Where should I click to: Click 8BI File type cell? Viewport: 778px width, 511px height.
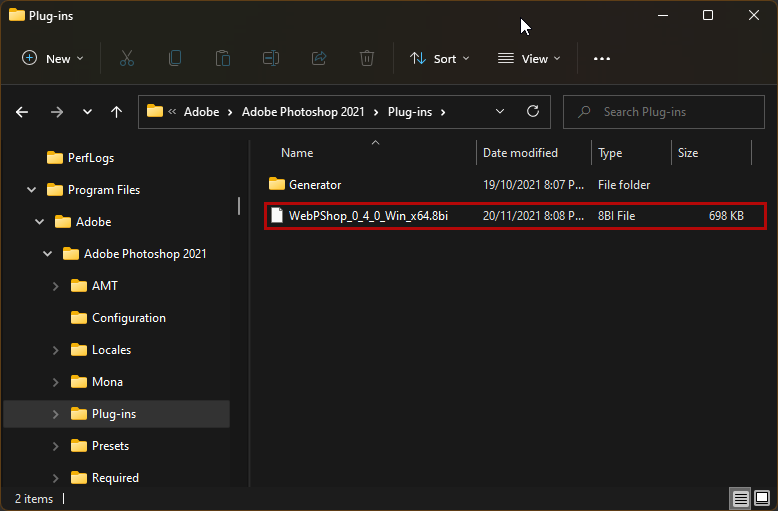(x=616, y=216)
